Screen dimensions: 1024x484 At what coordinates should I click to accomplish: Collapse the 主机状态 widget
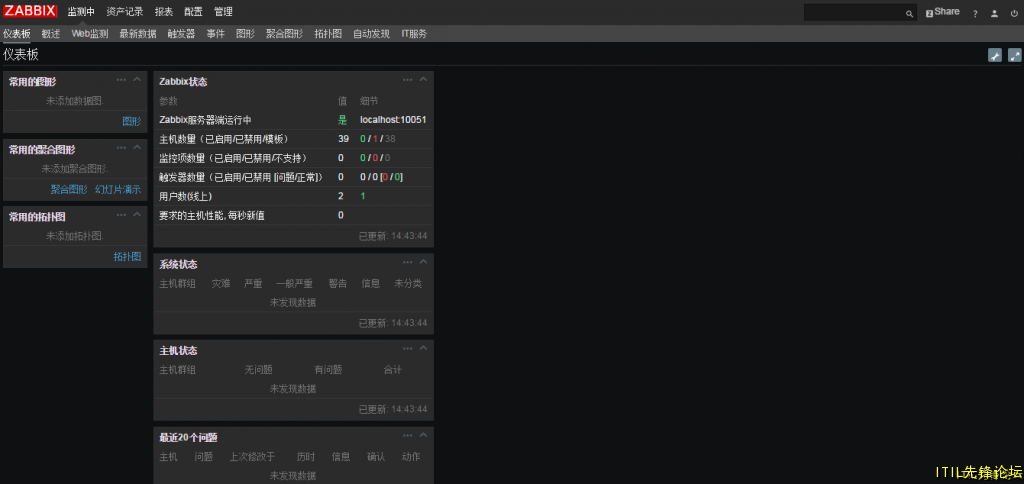[423, 348]
